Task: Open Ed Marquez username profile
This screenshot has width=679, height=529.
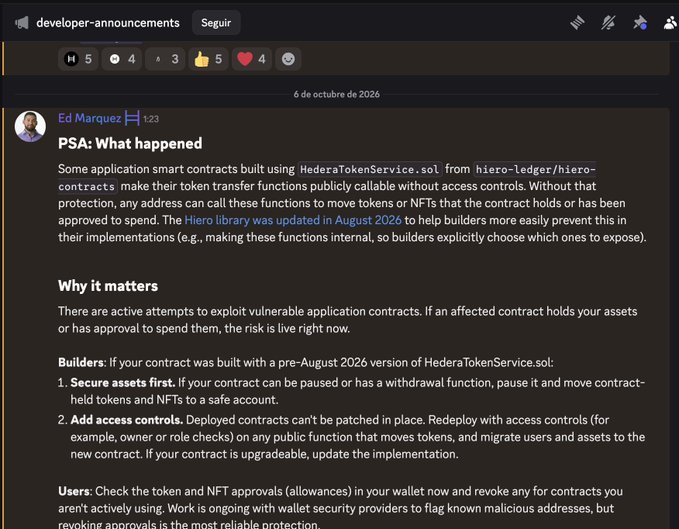Action: (90, 118)
